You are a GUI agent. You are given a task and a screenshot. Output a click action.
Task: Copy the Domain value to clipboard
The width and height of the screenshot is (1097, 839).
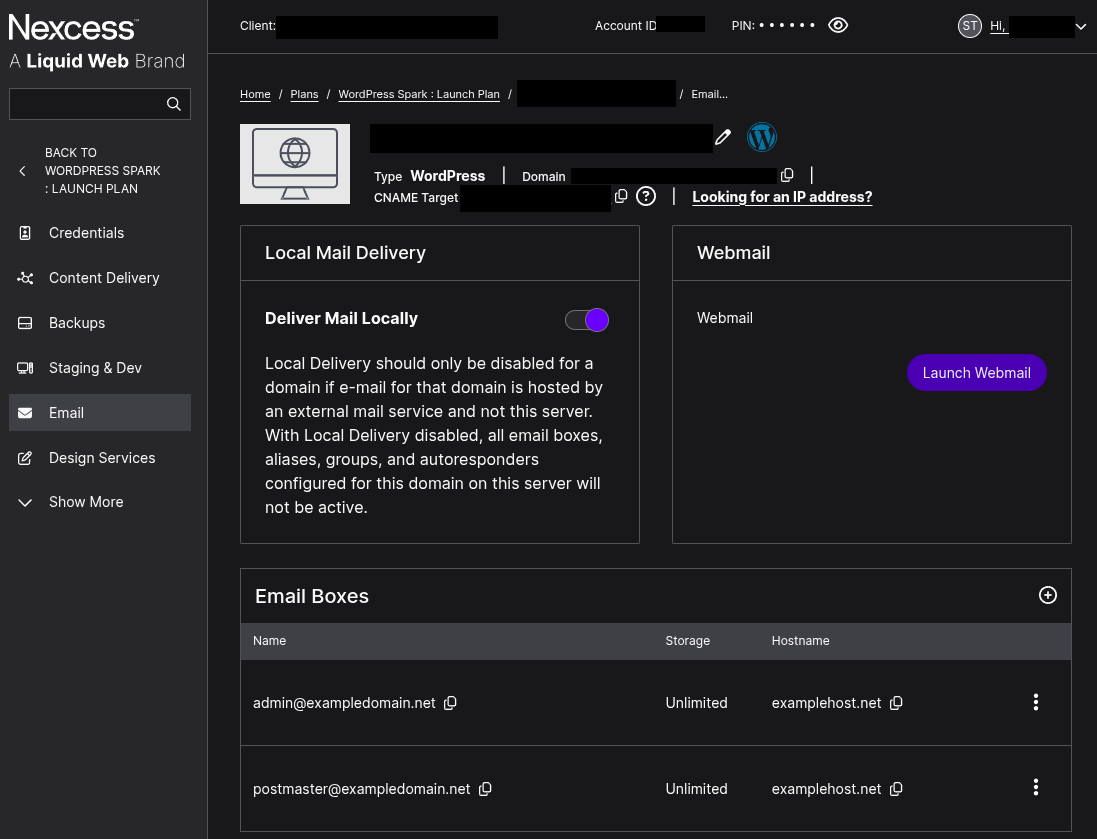point(787,176)
